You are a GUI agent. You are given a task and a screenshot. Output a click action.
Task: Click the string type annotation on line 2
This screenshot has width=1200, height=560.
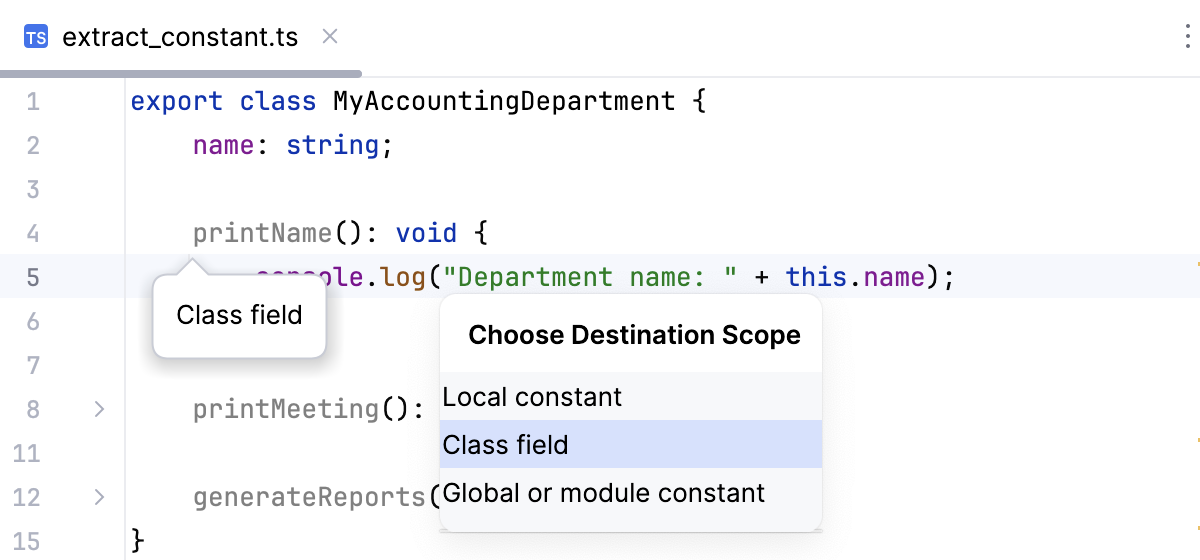point(332,145)
